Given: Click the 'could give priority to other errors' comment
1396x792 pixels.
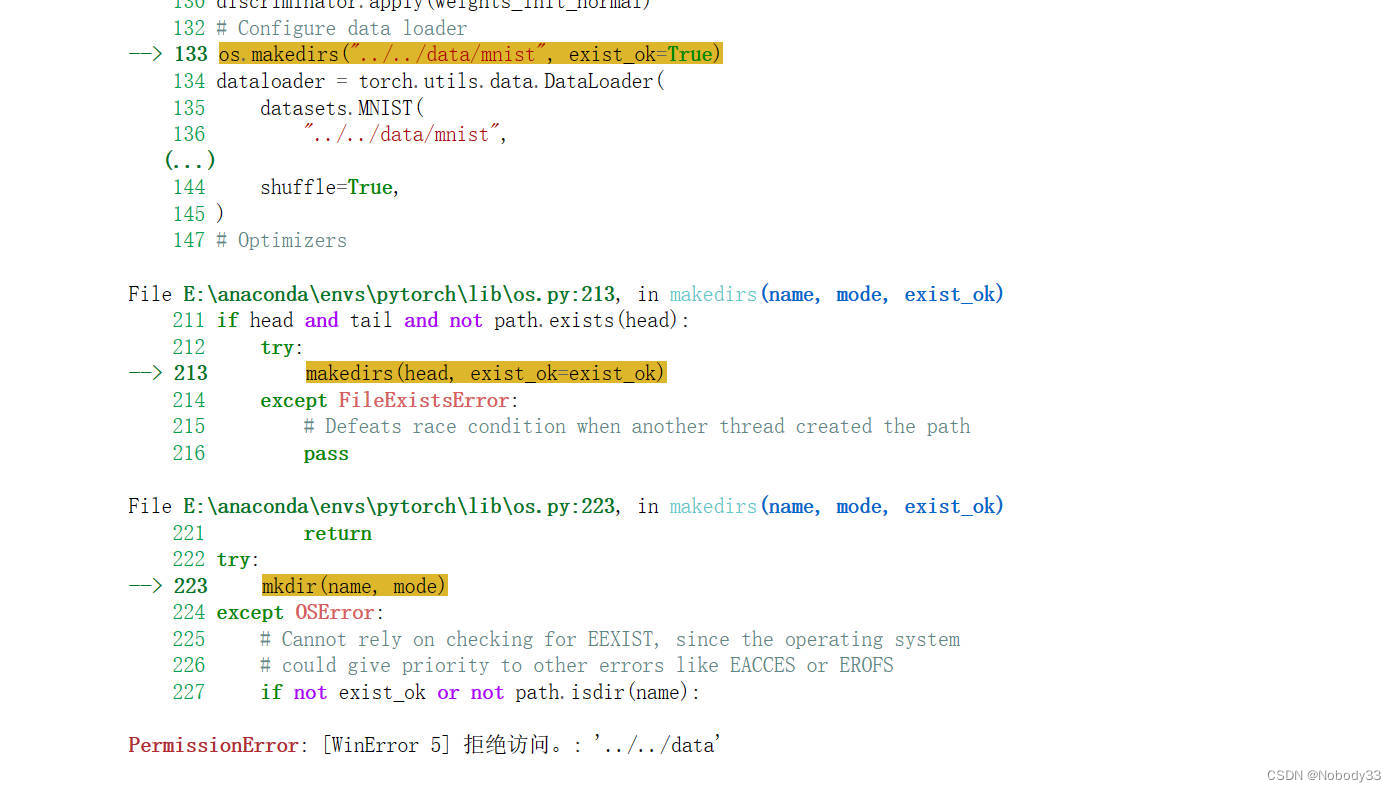Looking at the screenshot, I should (x=577, y=665).
